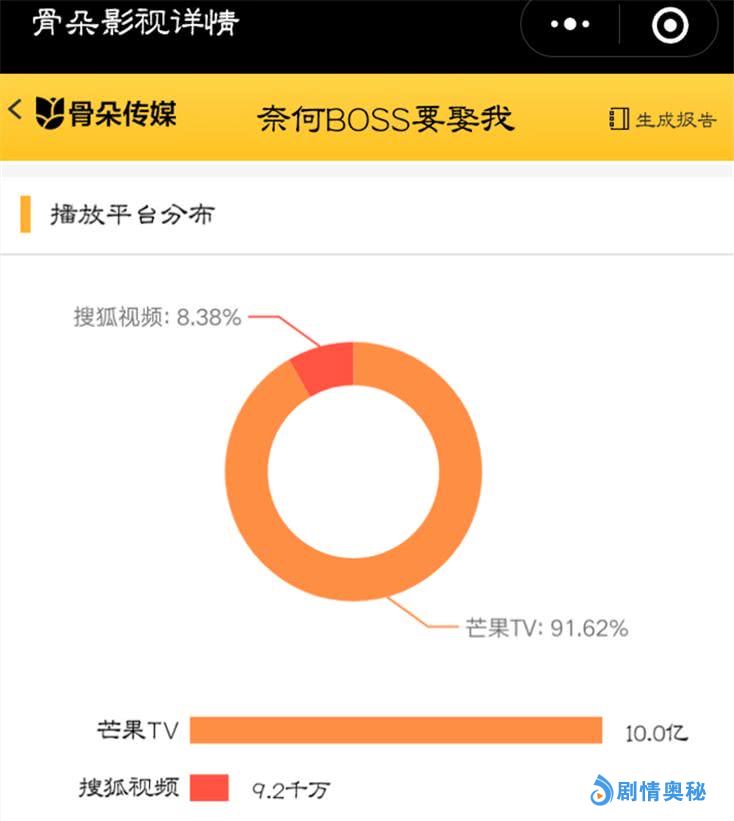Click the long orange 芒果TV bar

coord(395,730)
